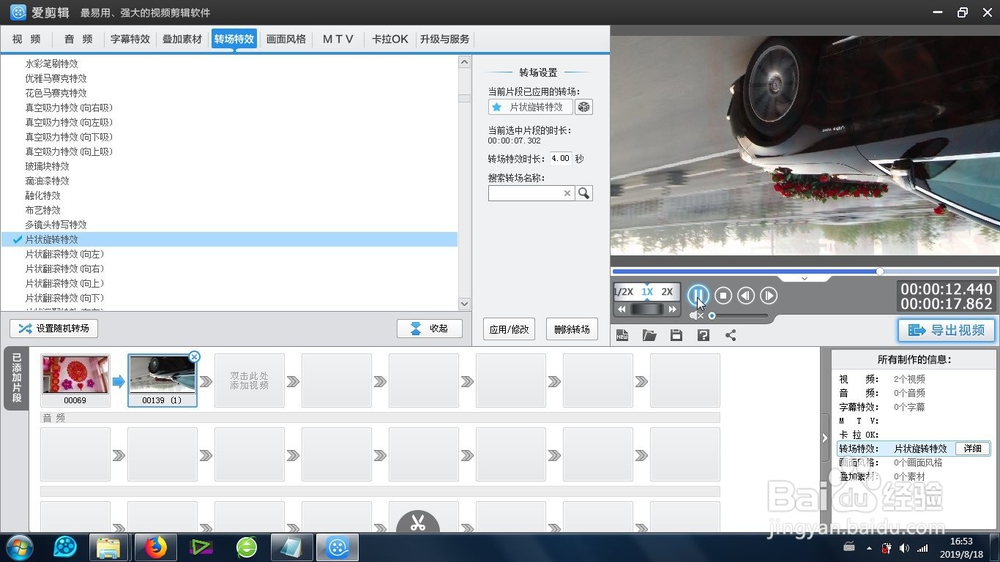Screen dimensions: 1000x562
Task: Open the Windows Start menu
Action: [19, 547]
